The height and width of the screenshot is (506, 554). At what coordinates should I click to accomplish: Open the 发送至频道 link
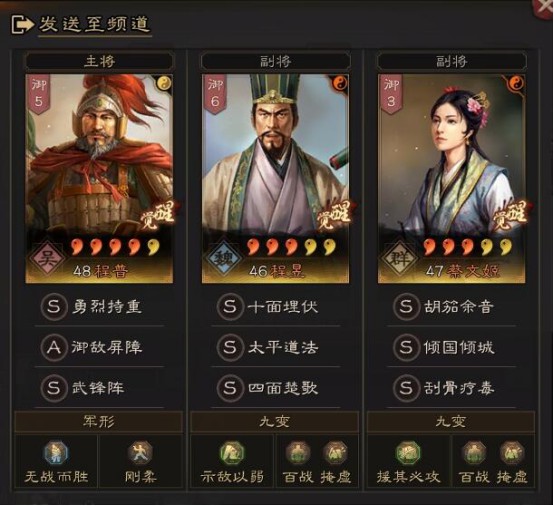(95, 25)
